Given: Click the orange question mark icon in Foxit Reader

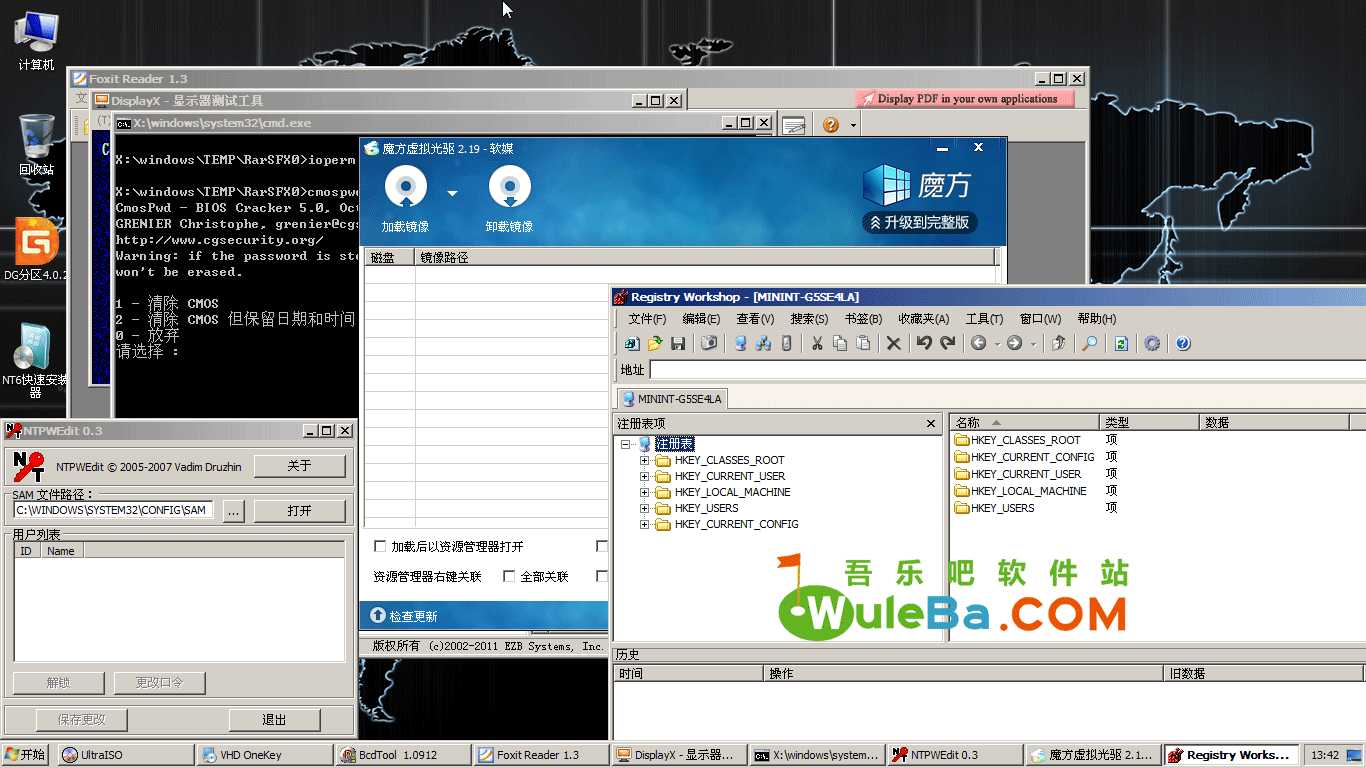Looking at the screenshot, I should tap(831, 125).
